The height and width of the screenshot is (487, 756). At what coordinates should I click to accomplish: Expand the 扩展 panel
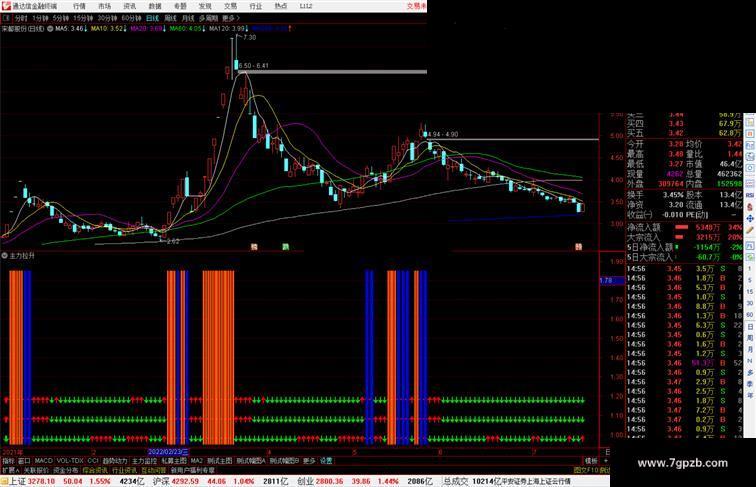click(x=10, y=470)
